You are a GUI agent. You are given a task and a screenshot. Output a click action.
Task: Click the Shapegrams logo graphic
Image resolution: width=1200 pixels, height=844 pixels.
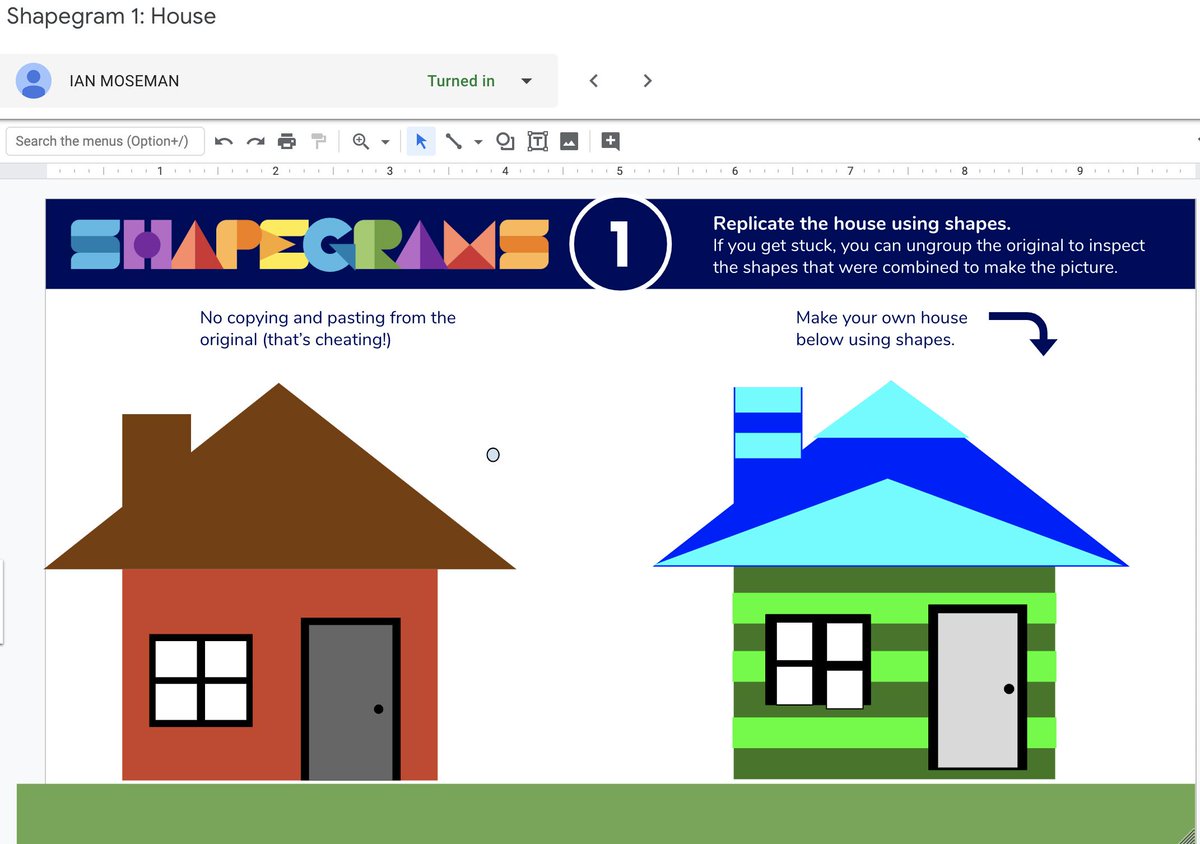[310, 244]
